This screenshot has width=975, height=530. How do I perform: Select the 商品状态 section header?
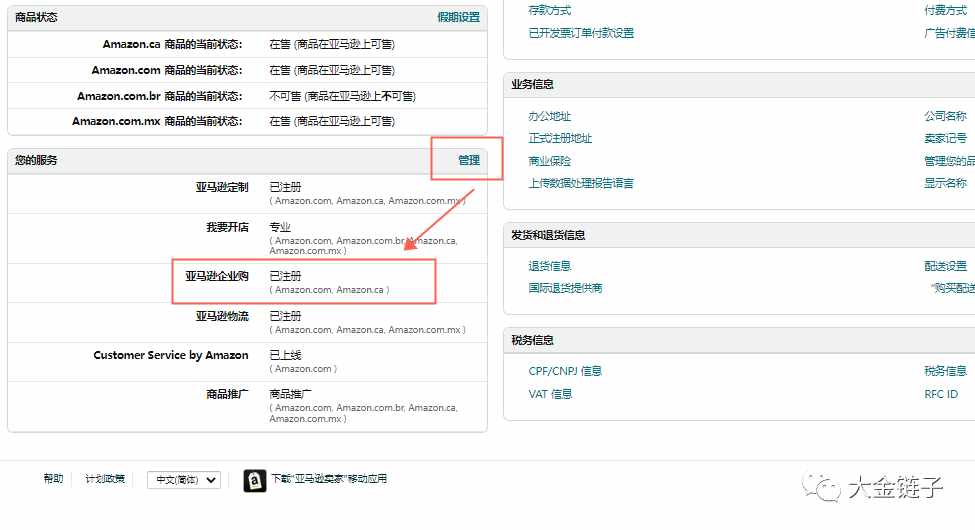pyautogui.click(x=36, y=17)
